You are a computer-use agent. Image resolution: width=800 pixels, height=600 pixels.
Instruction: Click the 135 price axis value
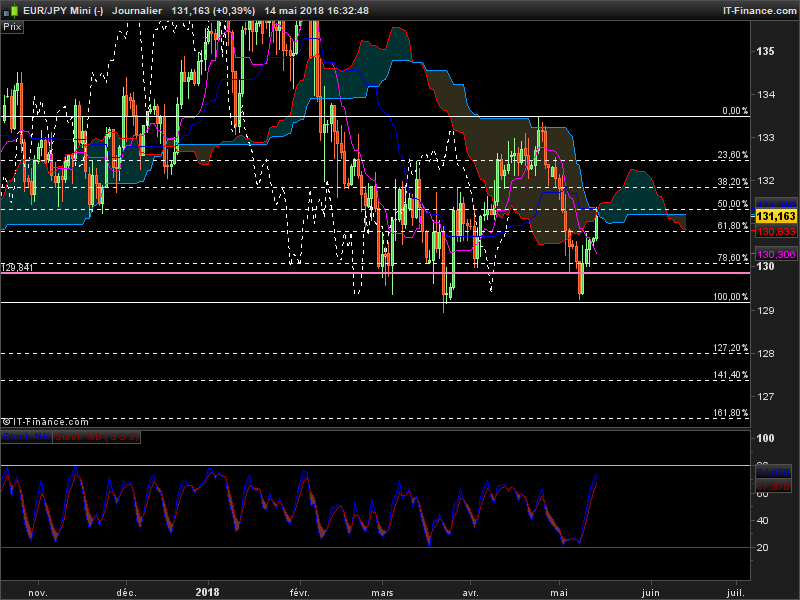765,52
